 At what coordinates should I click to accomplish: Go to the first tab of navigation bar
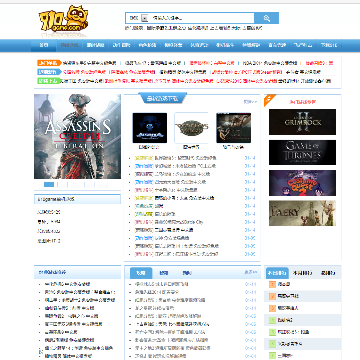coord(44,45)
